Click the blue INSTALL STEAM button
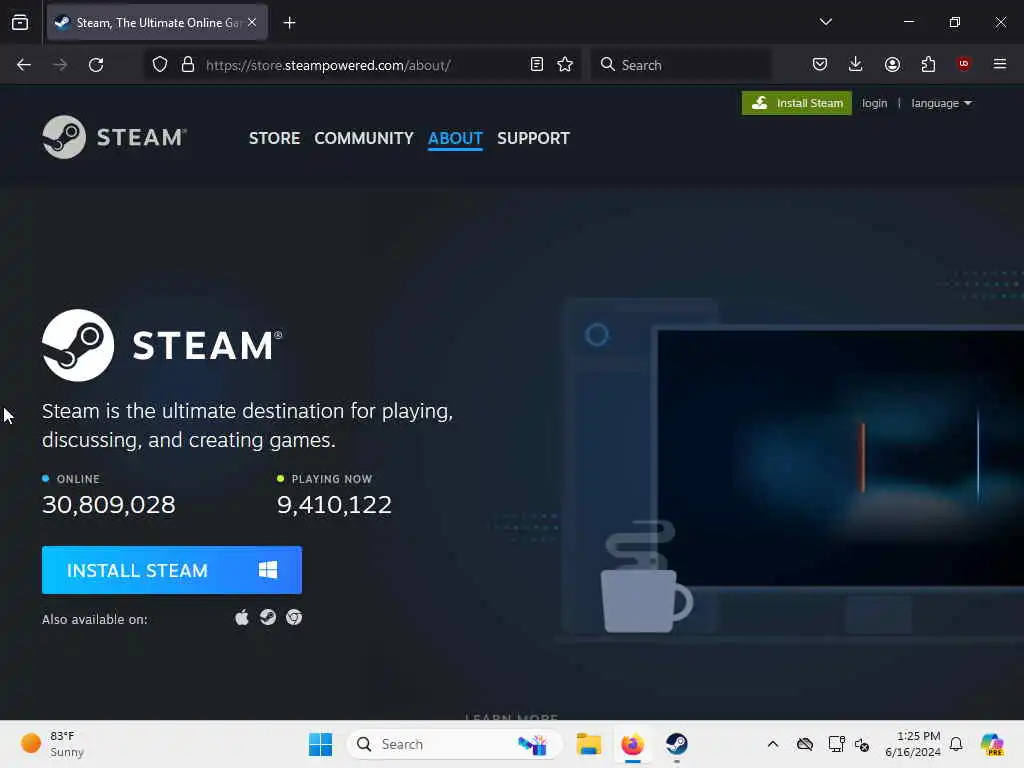This screenshot has height=768, width=1024. click(172, 570)
